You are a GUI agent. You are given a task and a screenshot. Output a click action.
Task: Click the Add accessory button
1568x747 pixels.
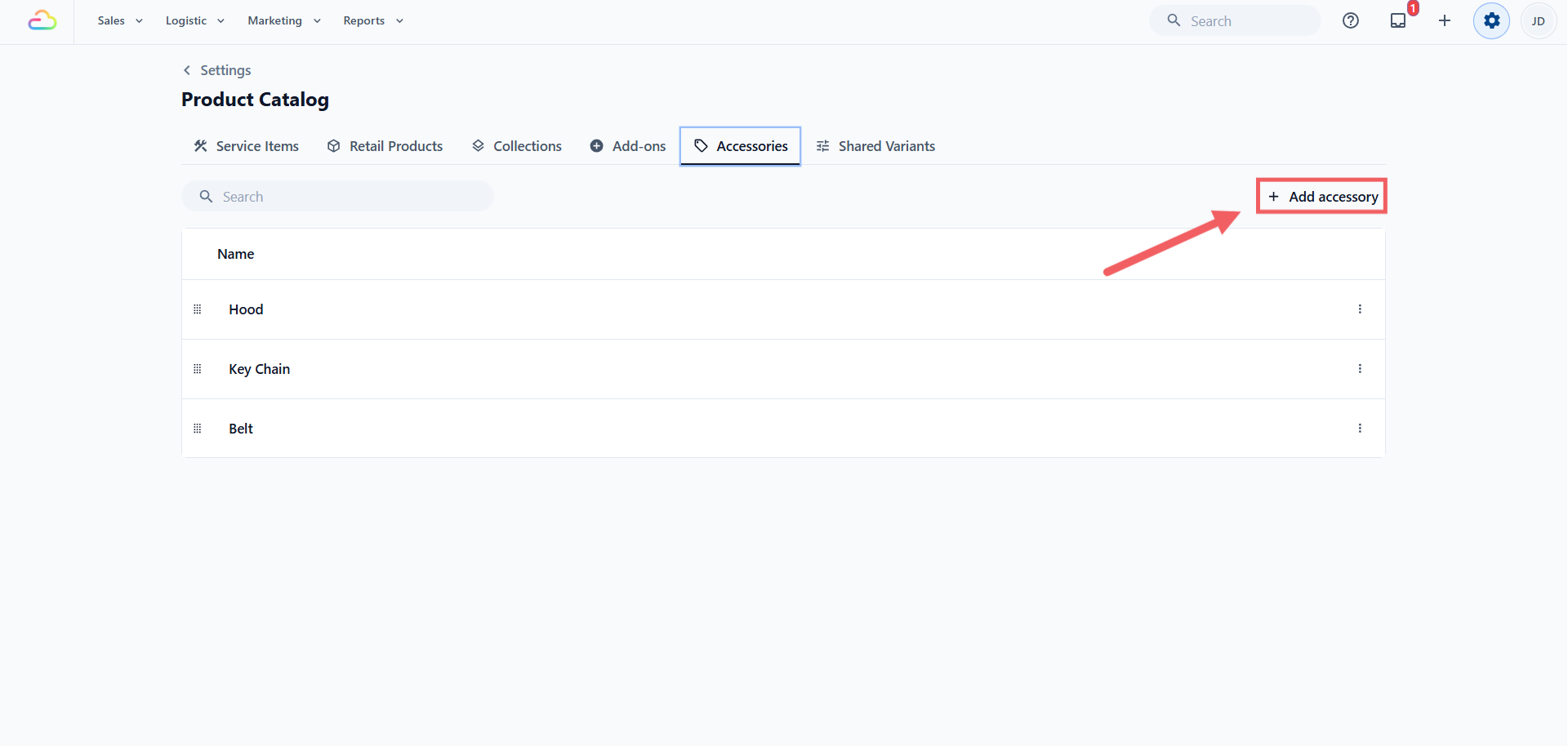tap(1322, 197)
